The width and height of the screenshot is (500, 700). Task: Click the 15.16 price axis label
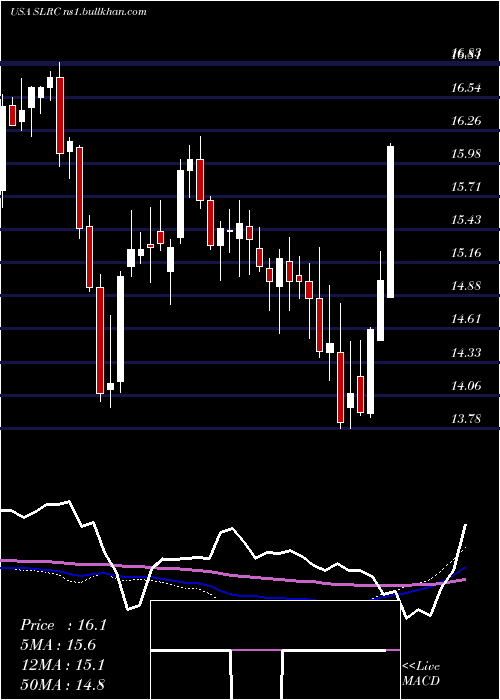(x=466, y=253)
